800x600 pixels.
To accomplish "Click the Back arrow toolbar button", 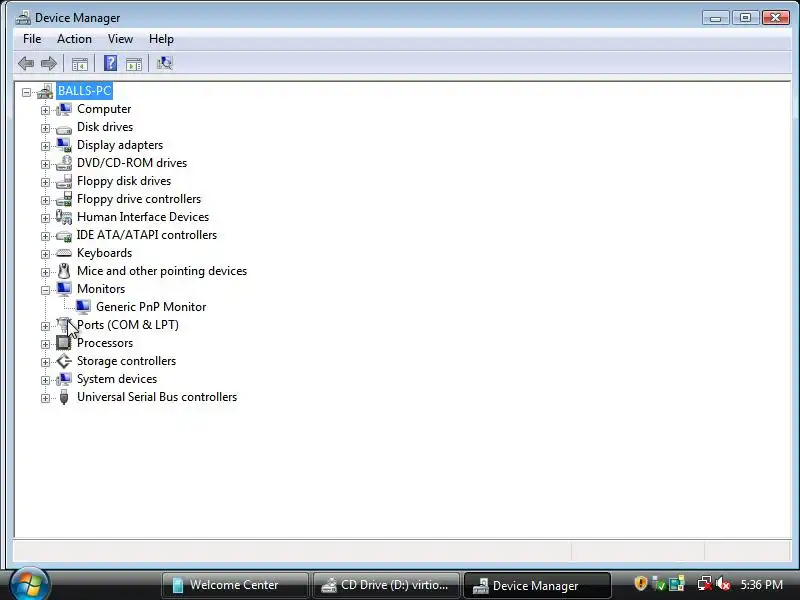I will pos(26,63).
